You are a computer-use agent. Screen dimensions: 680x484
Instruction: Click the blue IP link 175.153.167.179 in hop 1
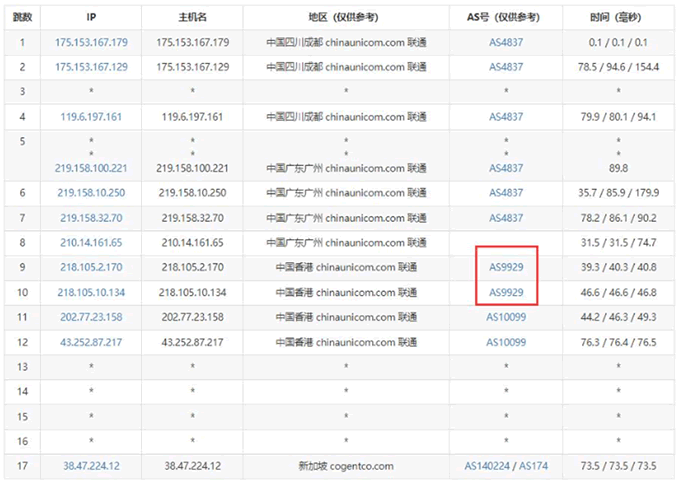click(x=92, y=43)
